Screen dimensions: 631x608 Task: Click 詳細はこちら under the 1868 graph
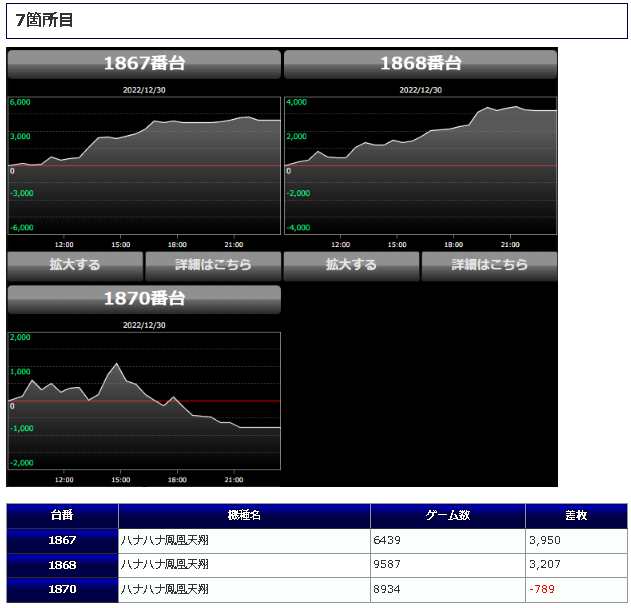[x=489, y=266]
